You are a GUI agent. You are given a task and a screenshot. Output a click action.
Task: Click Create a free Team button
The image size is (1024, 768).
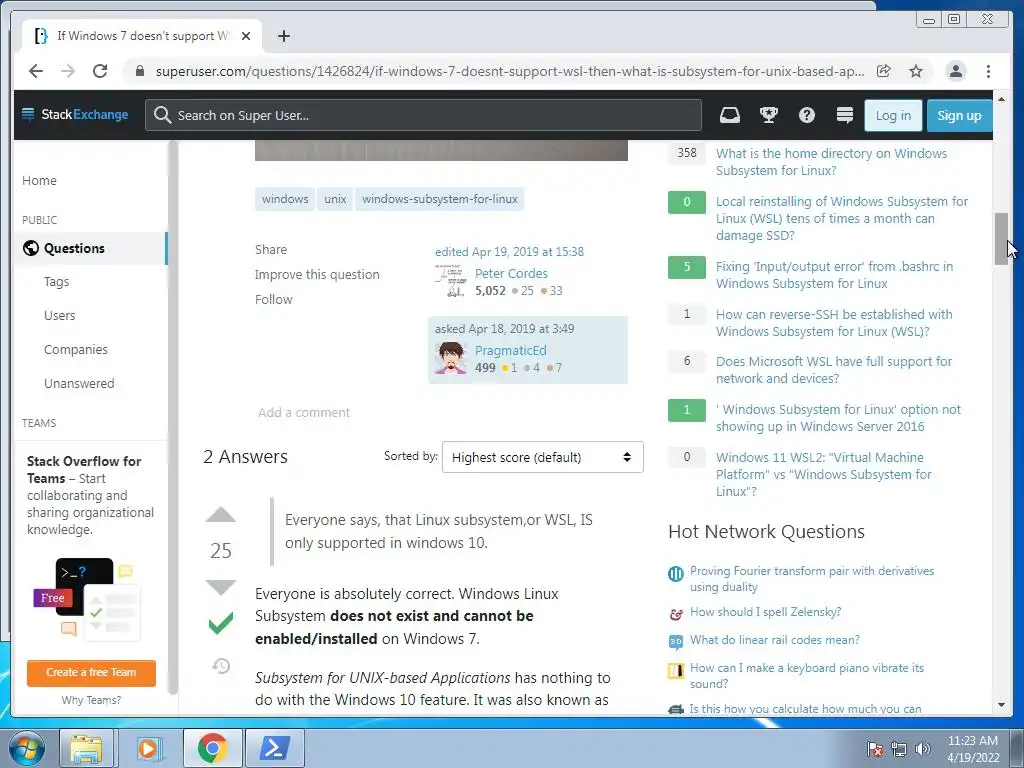tap(91, 673)
